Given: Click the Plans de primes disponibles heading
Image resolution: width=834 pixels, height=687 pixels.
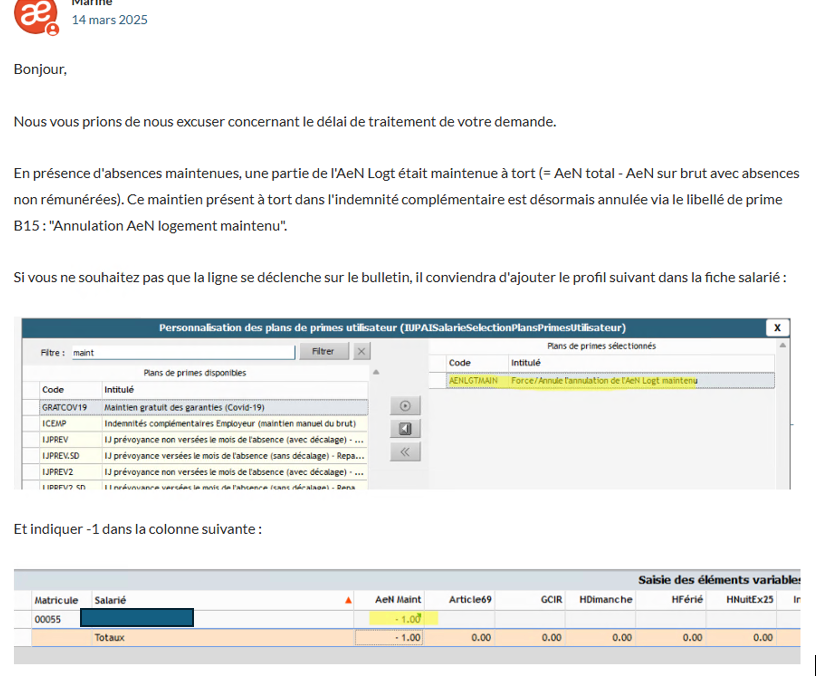Looking at the screenshot, I should tap(195, 373).
